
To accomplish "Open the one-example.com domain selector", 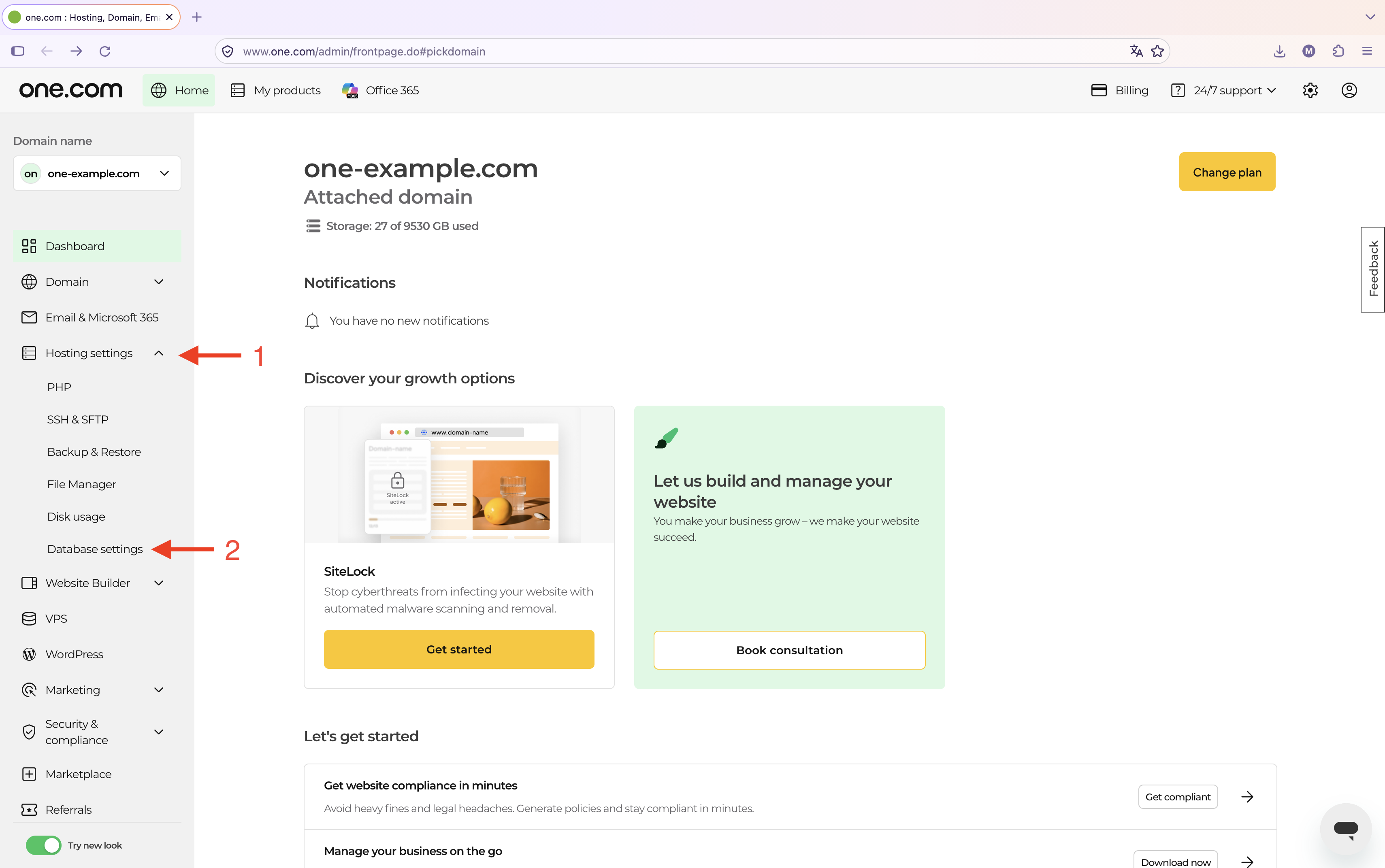I will [97, 173].
